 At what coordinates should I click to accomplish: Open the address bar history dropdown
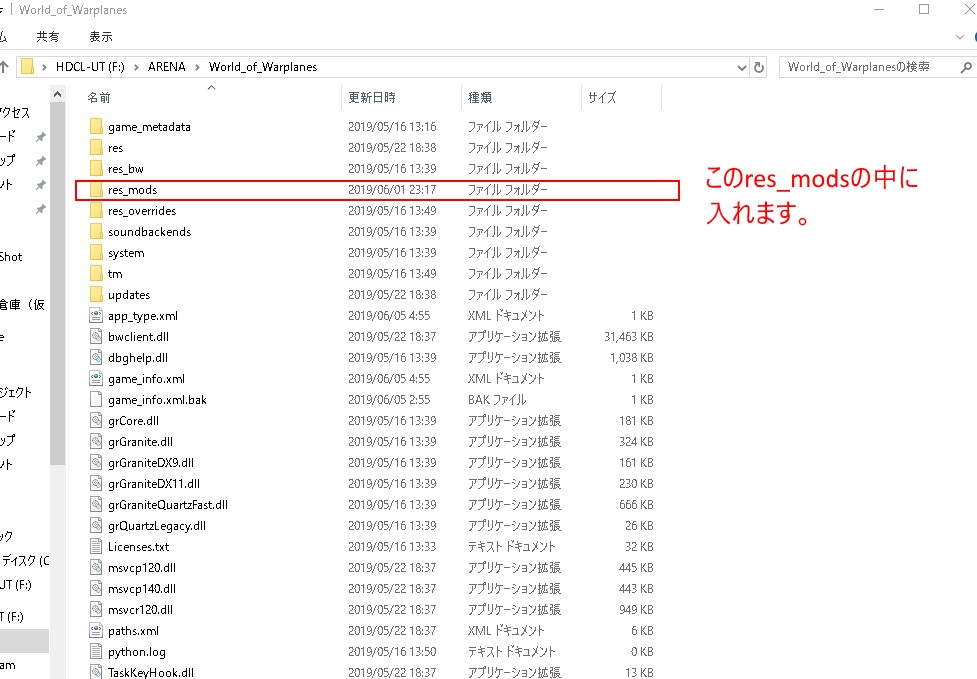741,67
